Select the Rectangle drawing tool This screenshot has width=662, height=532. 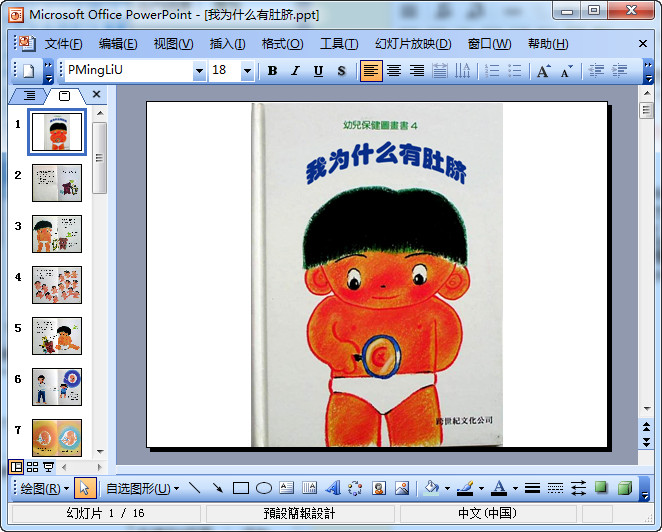coord(241,489)
